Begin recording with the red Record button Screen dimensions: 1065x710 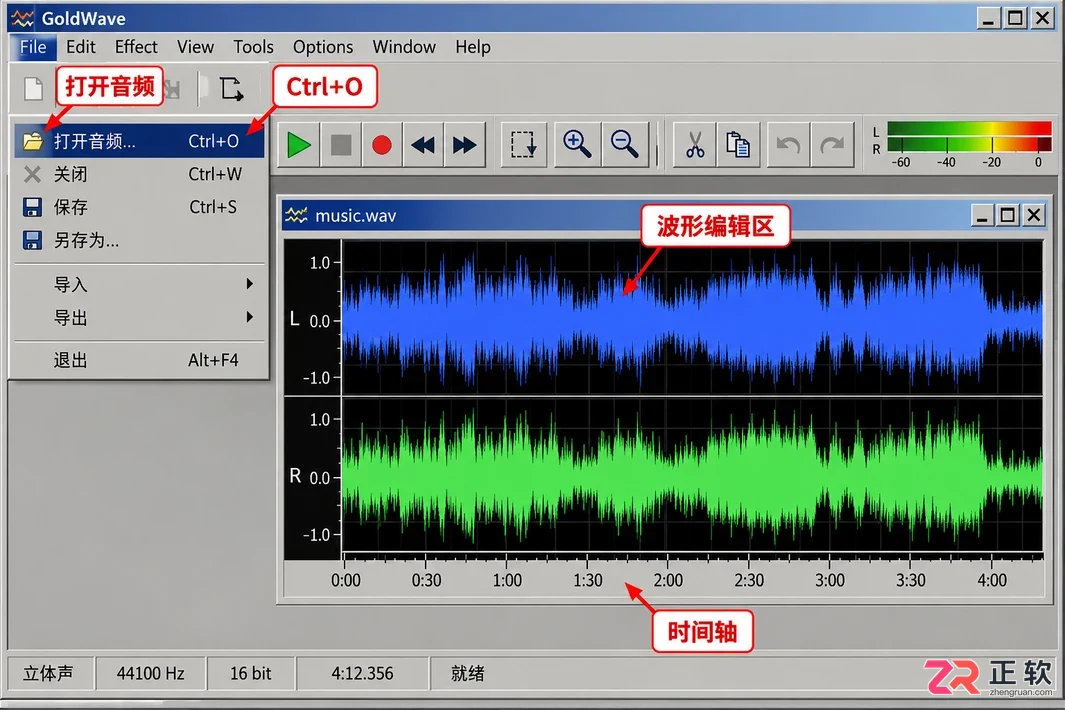click(382, 145)
